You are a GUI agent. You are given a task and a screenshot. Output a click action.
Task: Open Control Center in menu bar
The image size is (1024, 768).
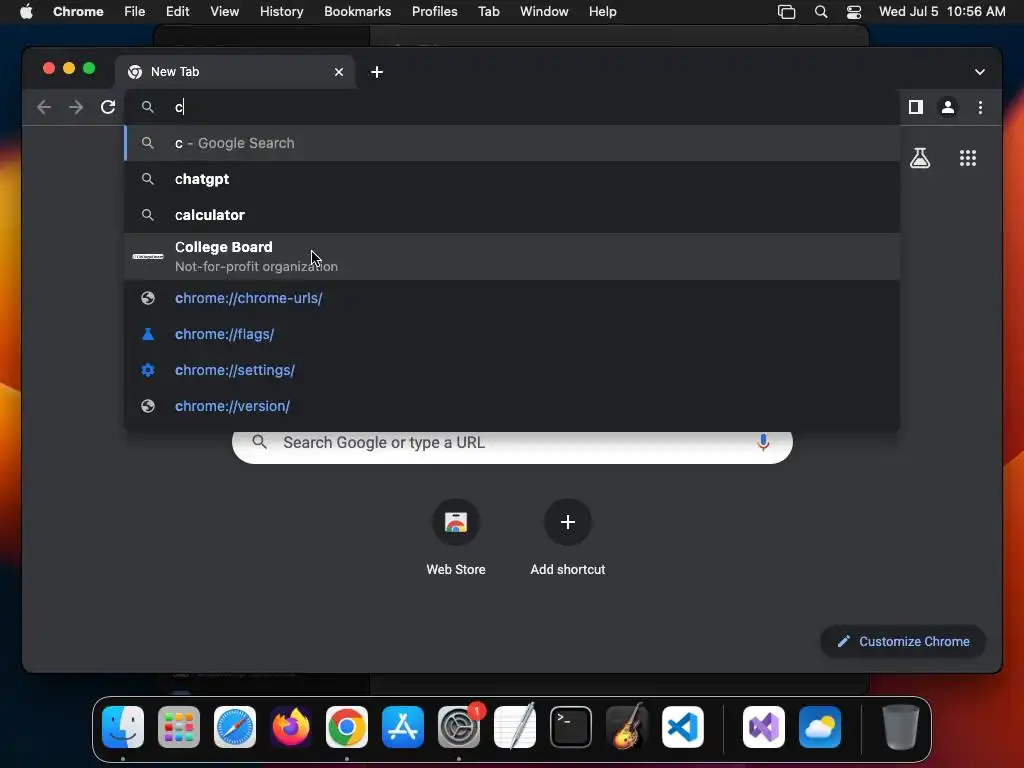click(854, 12)
